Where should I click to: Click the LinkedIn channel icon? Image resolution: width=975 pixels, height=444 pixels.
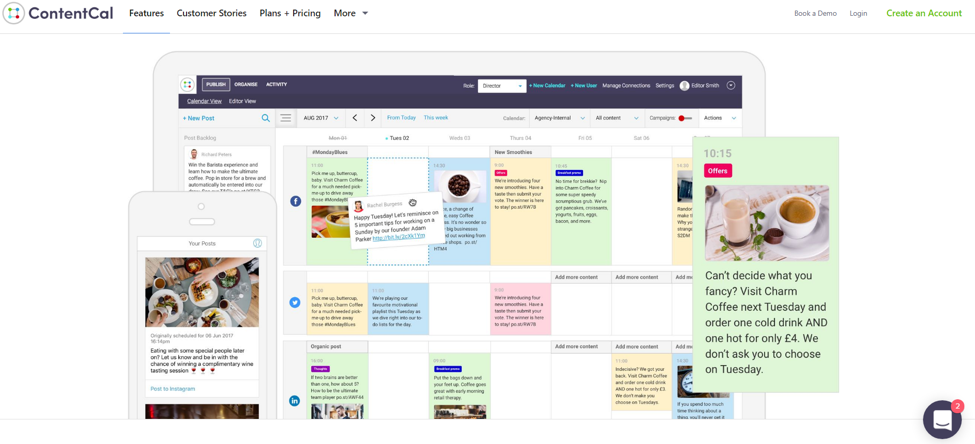coord(295,401)
